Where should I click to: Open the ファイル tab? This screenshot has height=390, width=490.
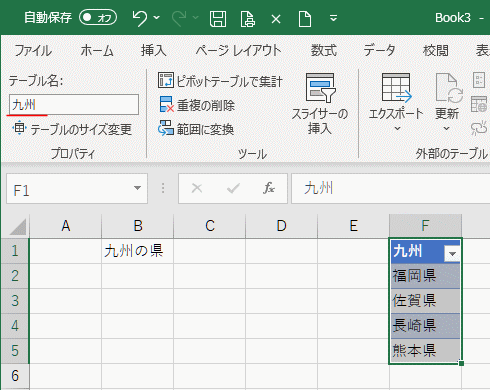[33, 51]
